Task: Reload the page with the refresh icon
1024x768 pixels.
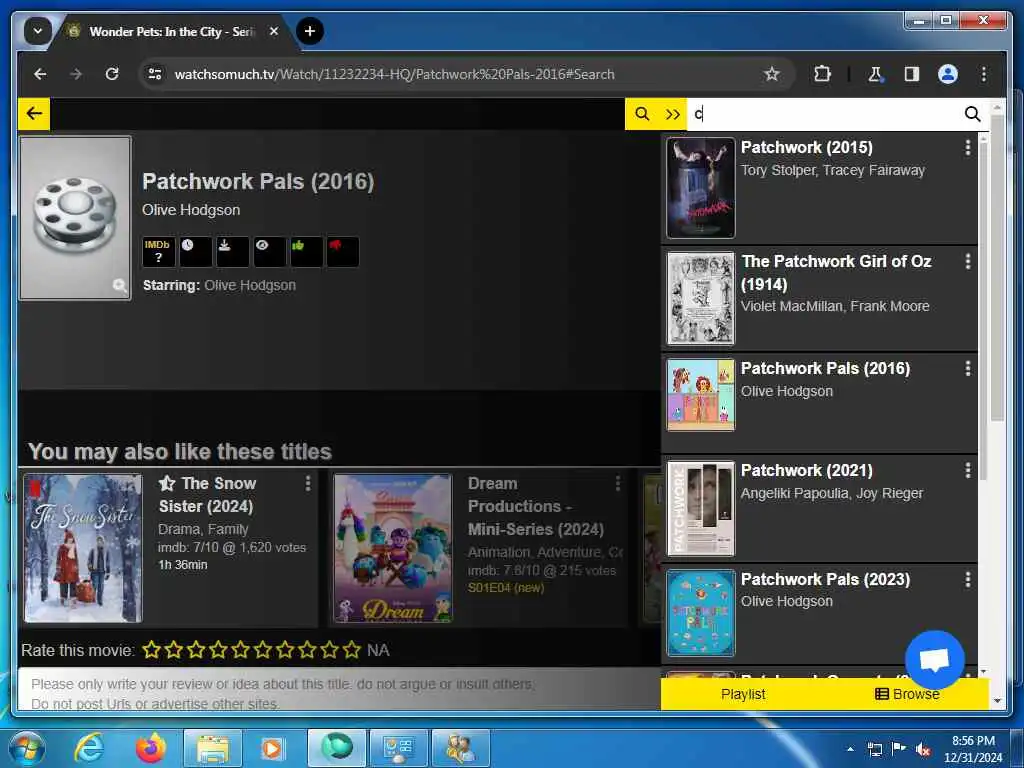Action: (x=112, y=74)
